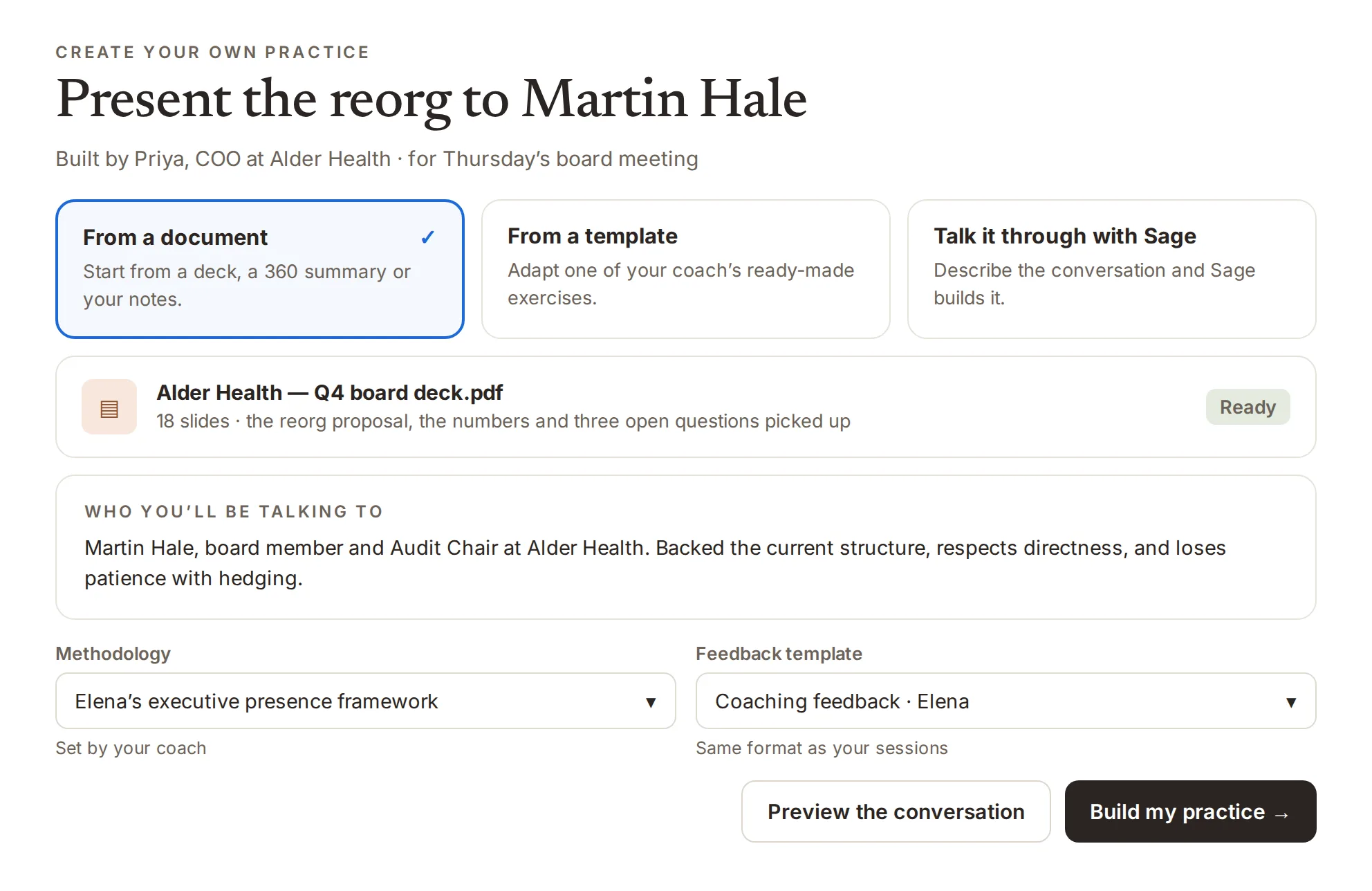This screenshot has width=1372, height=891.
Task: Select the From a document option card
Action: click(x=260, y=269)
